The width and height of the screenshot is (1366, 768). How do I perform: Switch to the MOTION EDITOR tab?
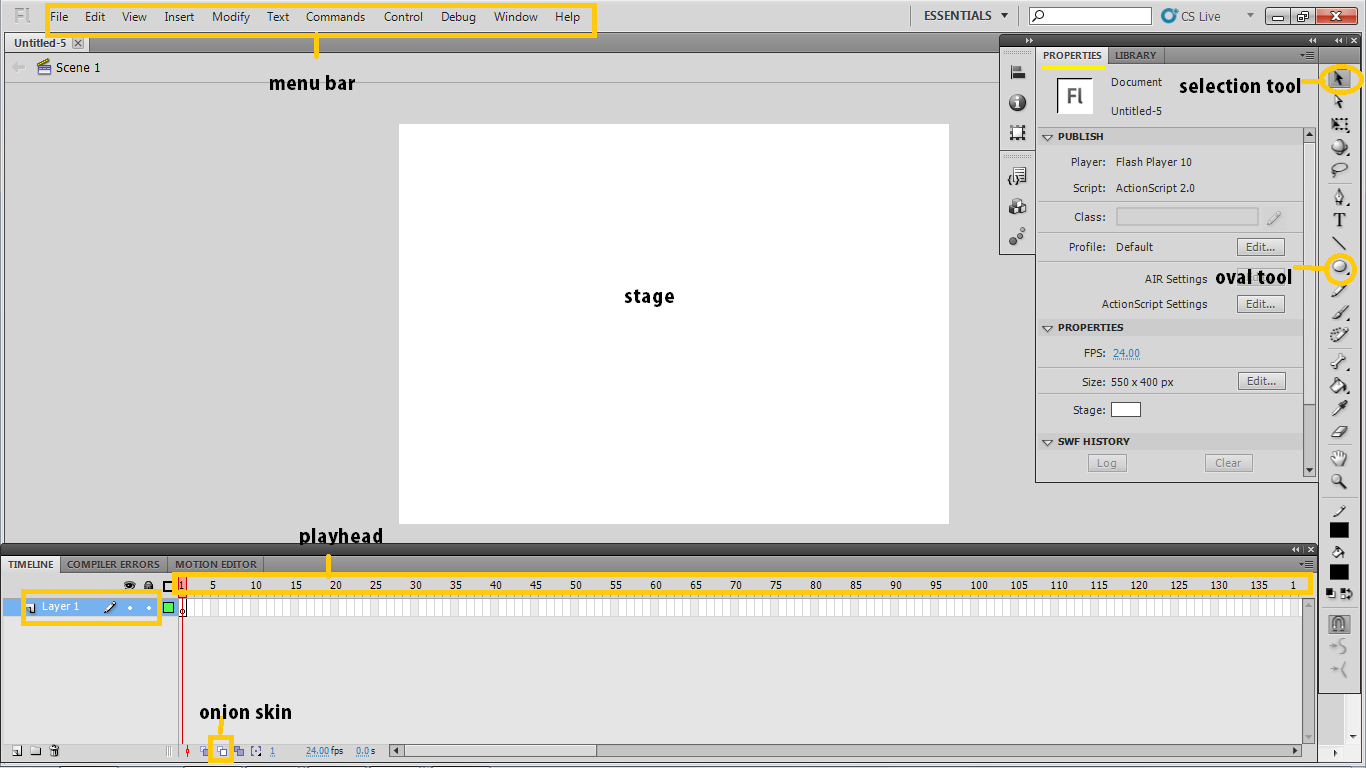[216, 564]
